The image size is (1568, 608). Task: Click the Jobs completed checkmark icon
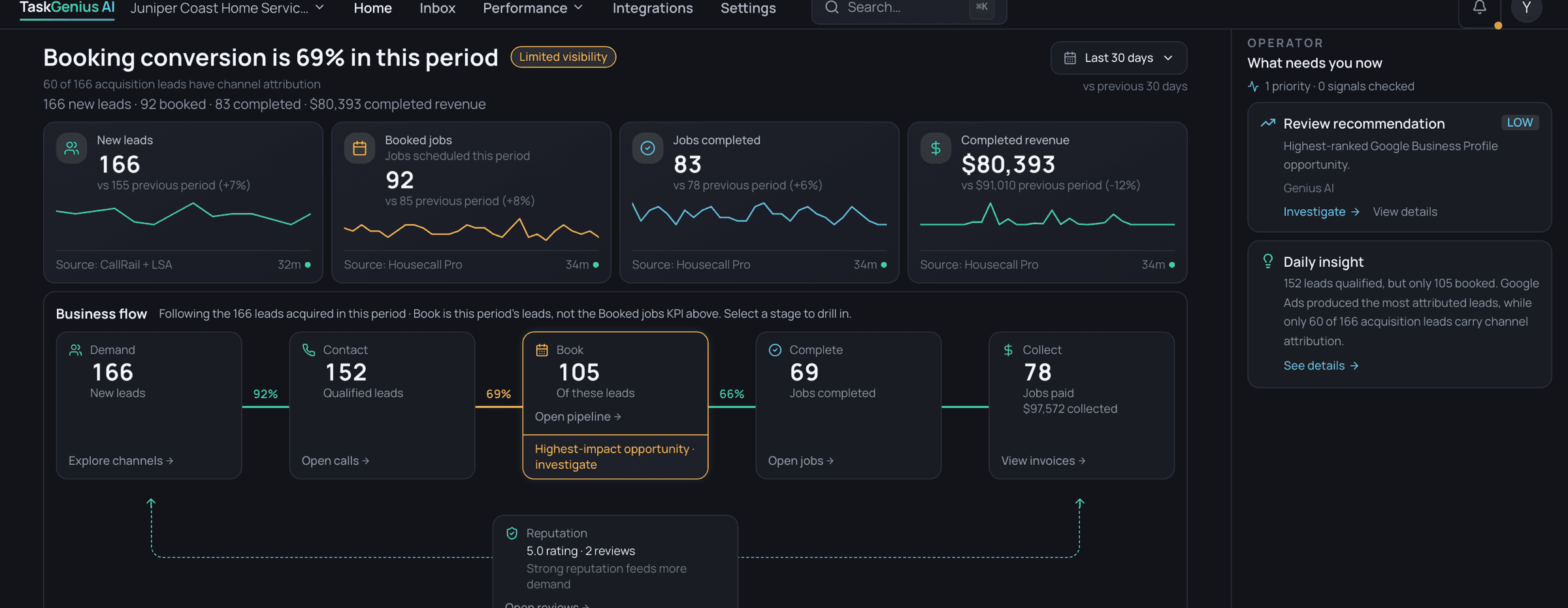[647, 148]
